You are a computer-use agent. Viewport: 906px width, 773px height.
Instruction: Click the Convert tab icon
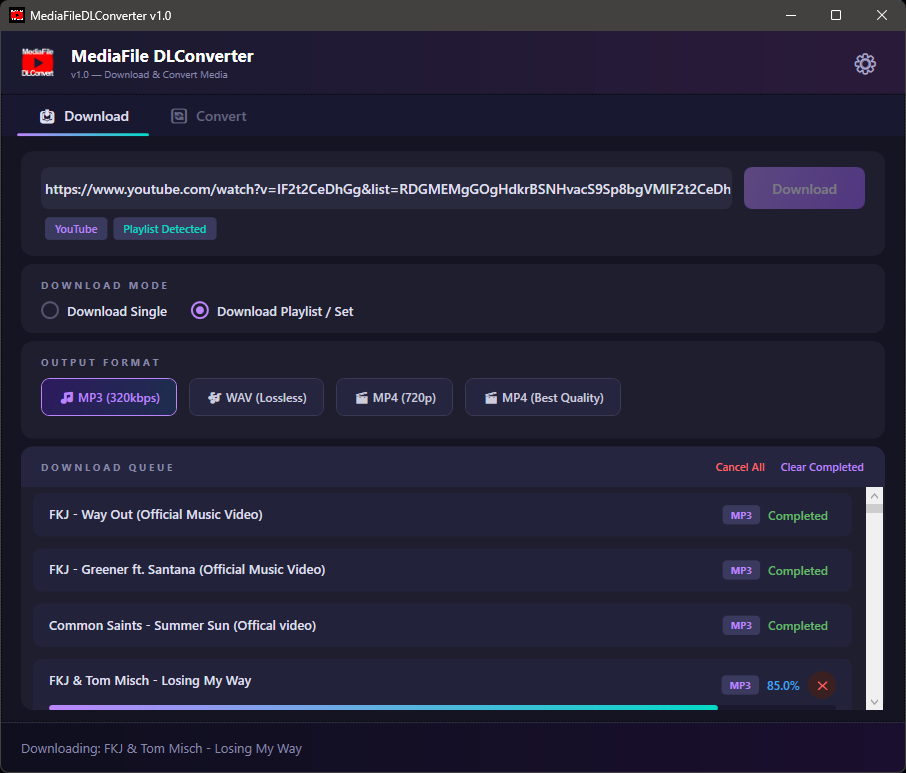tap(179, 116)
